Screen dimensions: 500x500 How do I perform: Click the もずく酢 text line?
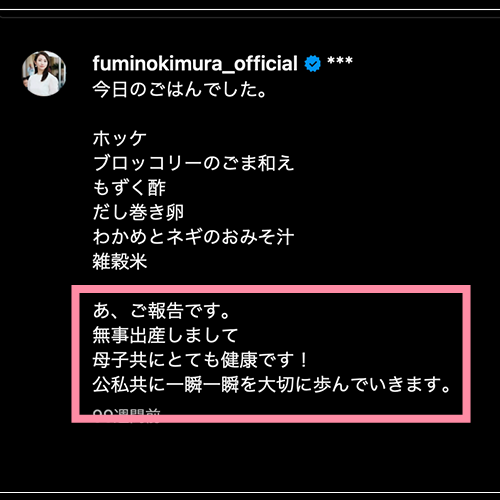click(129, 188)
